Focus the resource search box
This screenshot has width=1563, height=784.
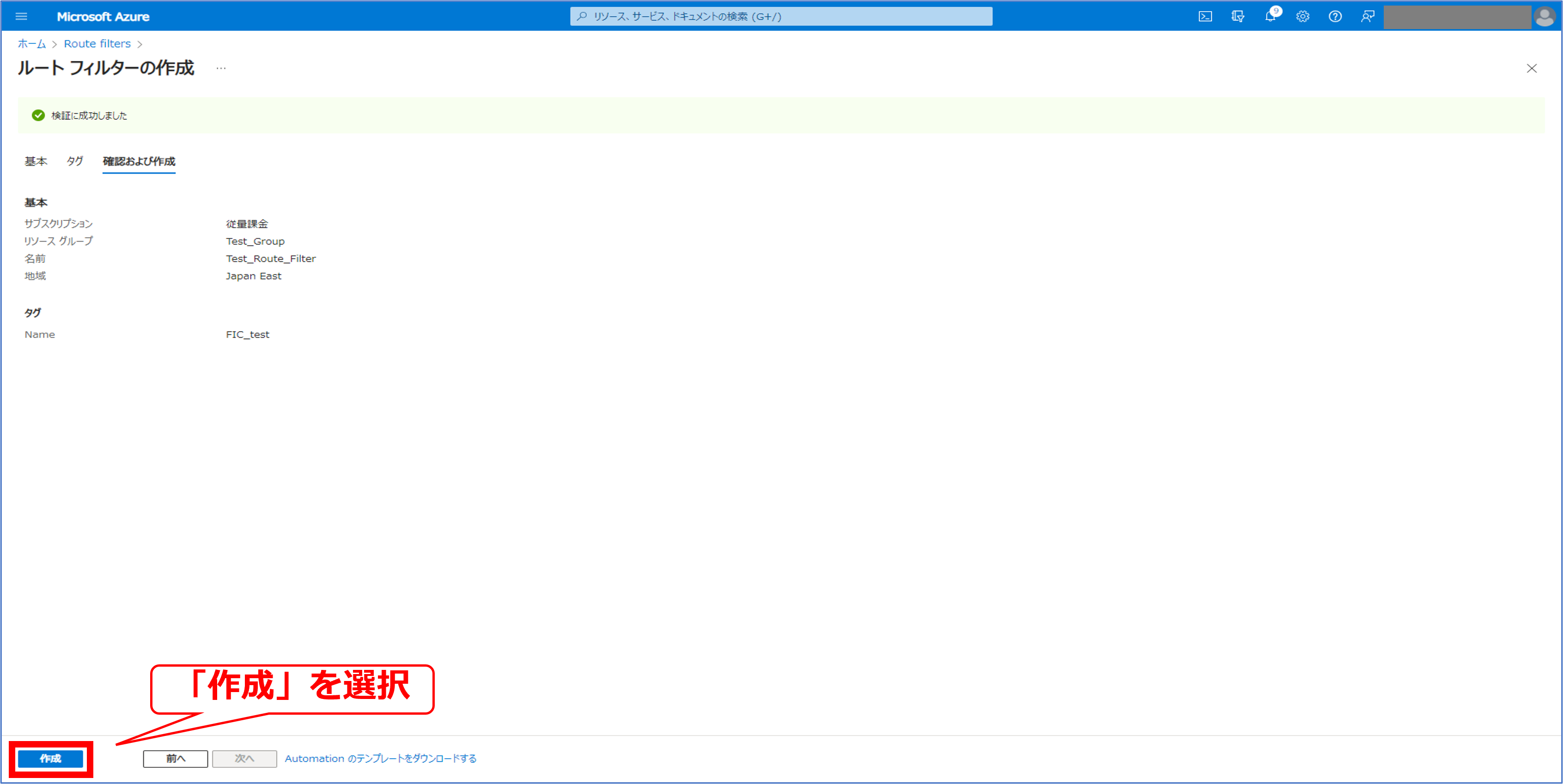(782, 16)
